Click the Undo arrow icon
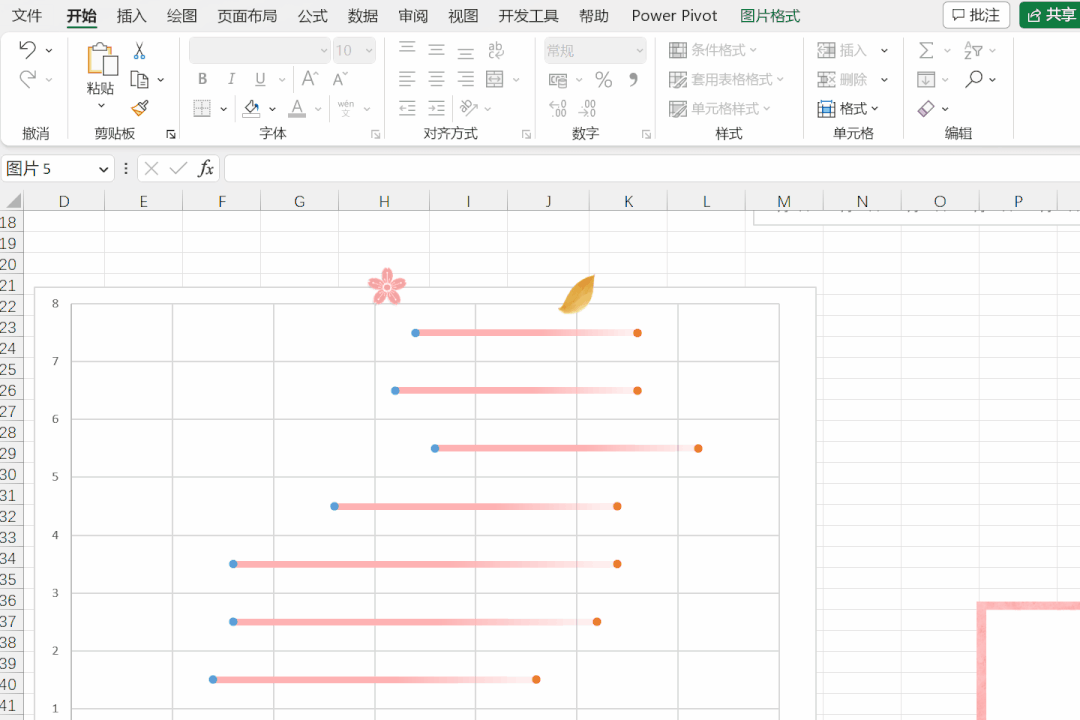The height and width of the screenshot is (720, 1080). [28, 50]
